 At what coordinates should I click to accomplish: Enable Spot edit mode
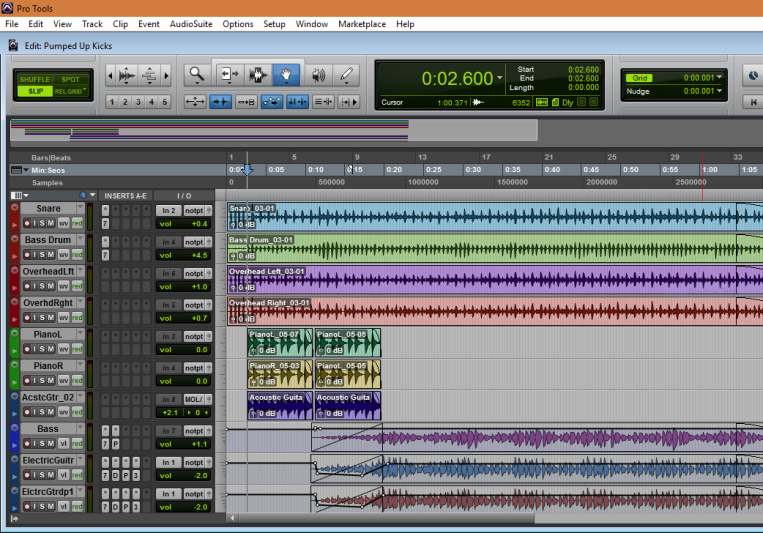(71, 79)
